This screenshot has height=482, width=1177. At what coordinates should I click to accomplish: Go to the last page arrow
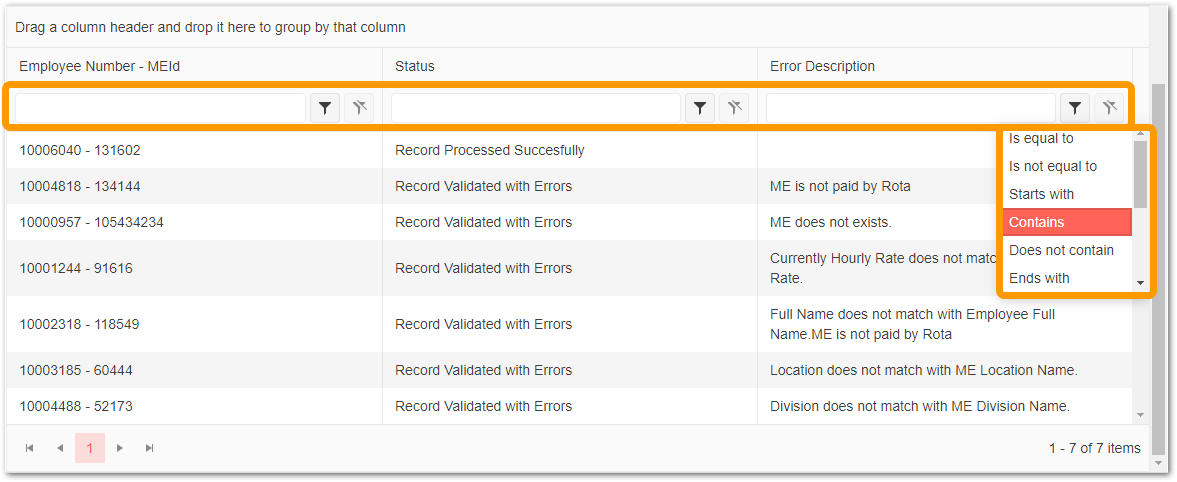150,448
